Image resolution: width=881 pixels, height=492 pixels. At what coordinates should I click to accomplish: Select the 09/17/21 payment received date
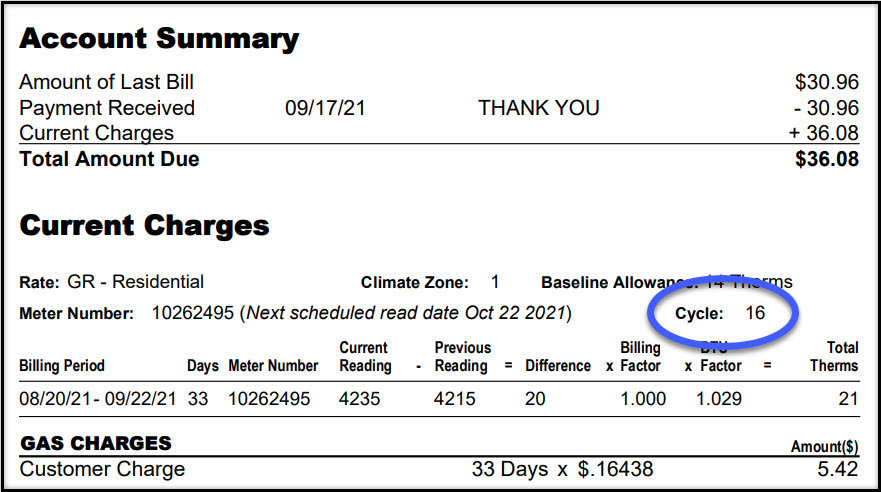(325, 108)
